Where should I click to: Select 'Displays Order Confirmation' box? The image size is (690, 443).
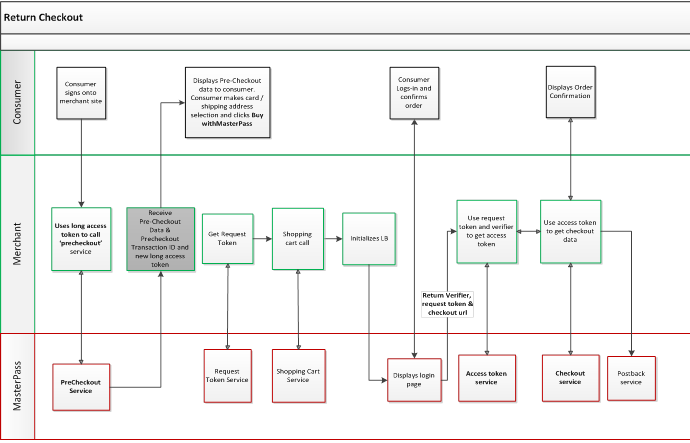click(x=571, y=92)
